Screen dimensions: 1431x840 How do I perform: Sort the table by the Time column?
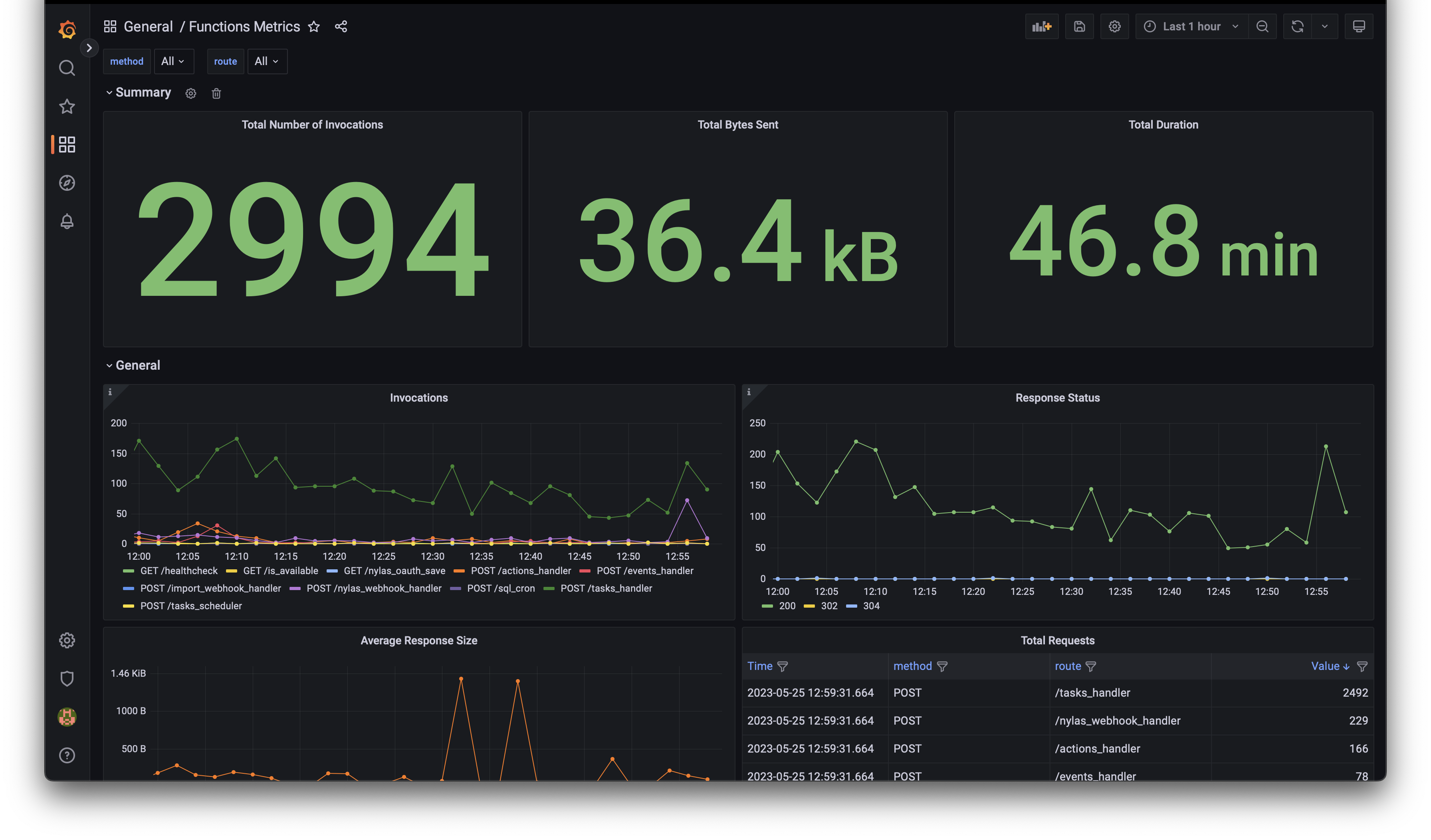click(x=760, y=666)
